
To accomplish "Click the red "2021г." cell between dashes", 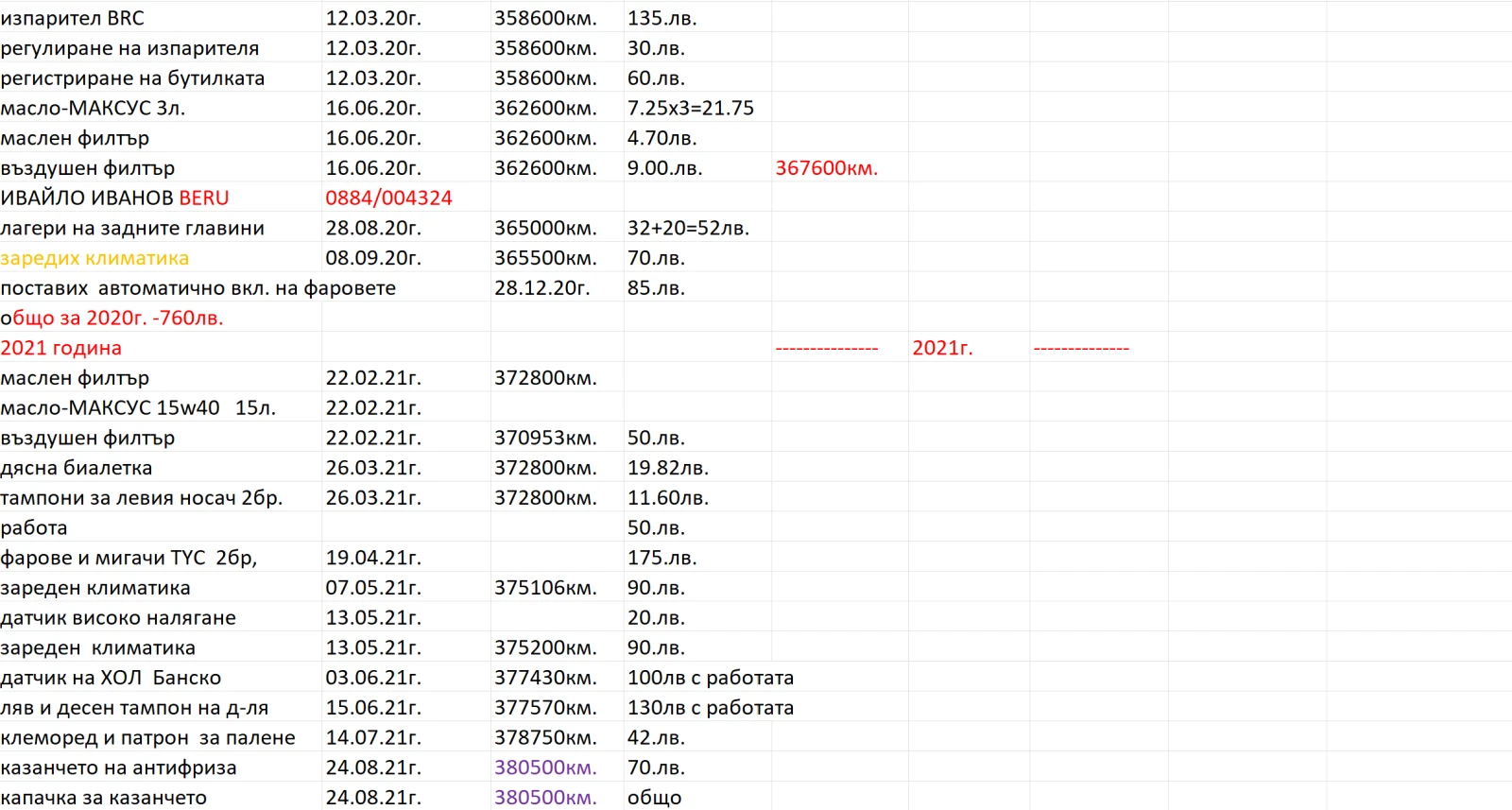I will (x=942, y=348).
